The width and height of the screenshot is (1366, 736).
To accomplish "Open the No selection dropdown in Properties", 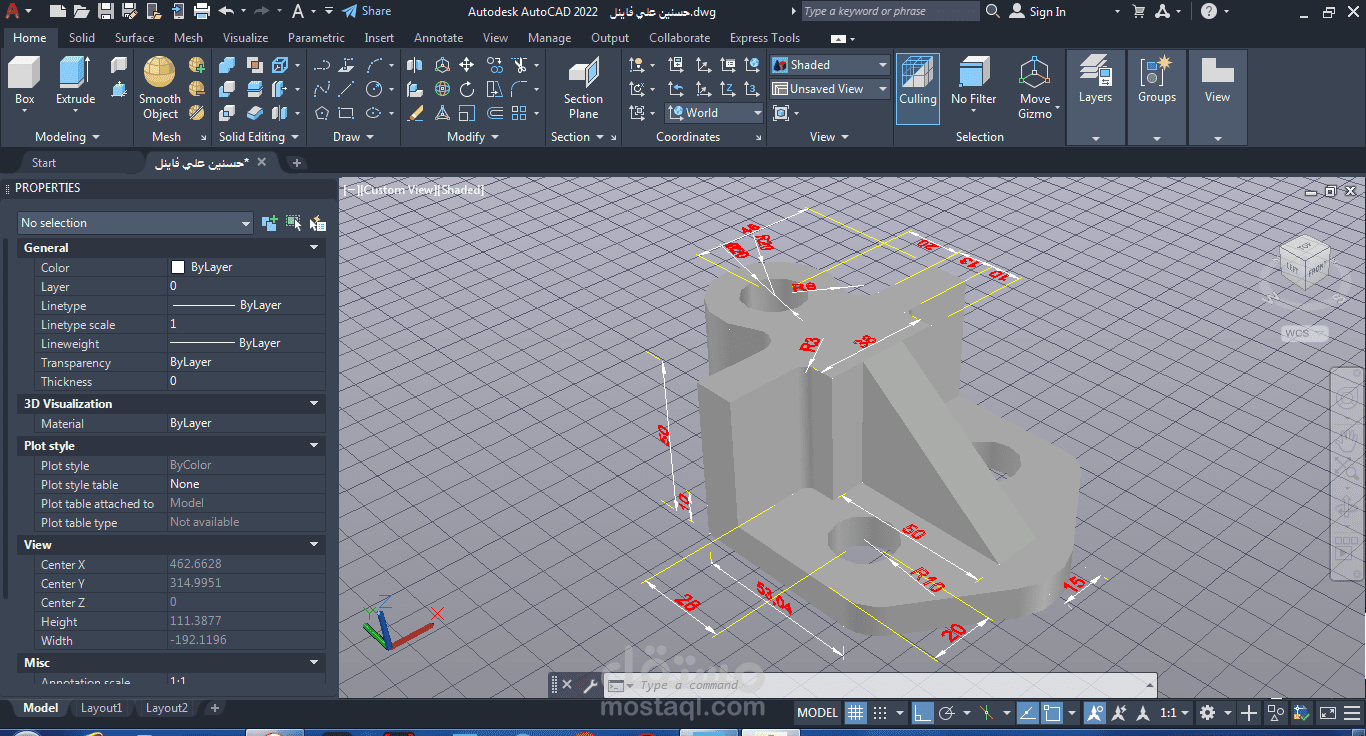I will 135,223.
